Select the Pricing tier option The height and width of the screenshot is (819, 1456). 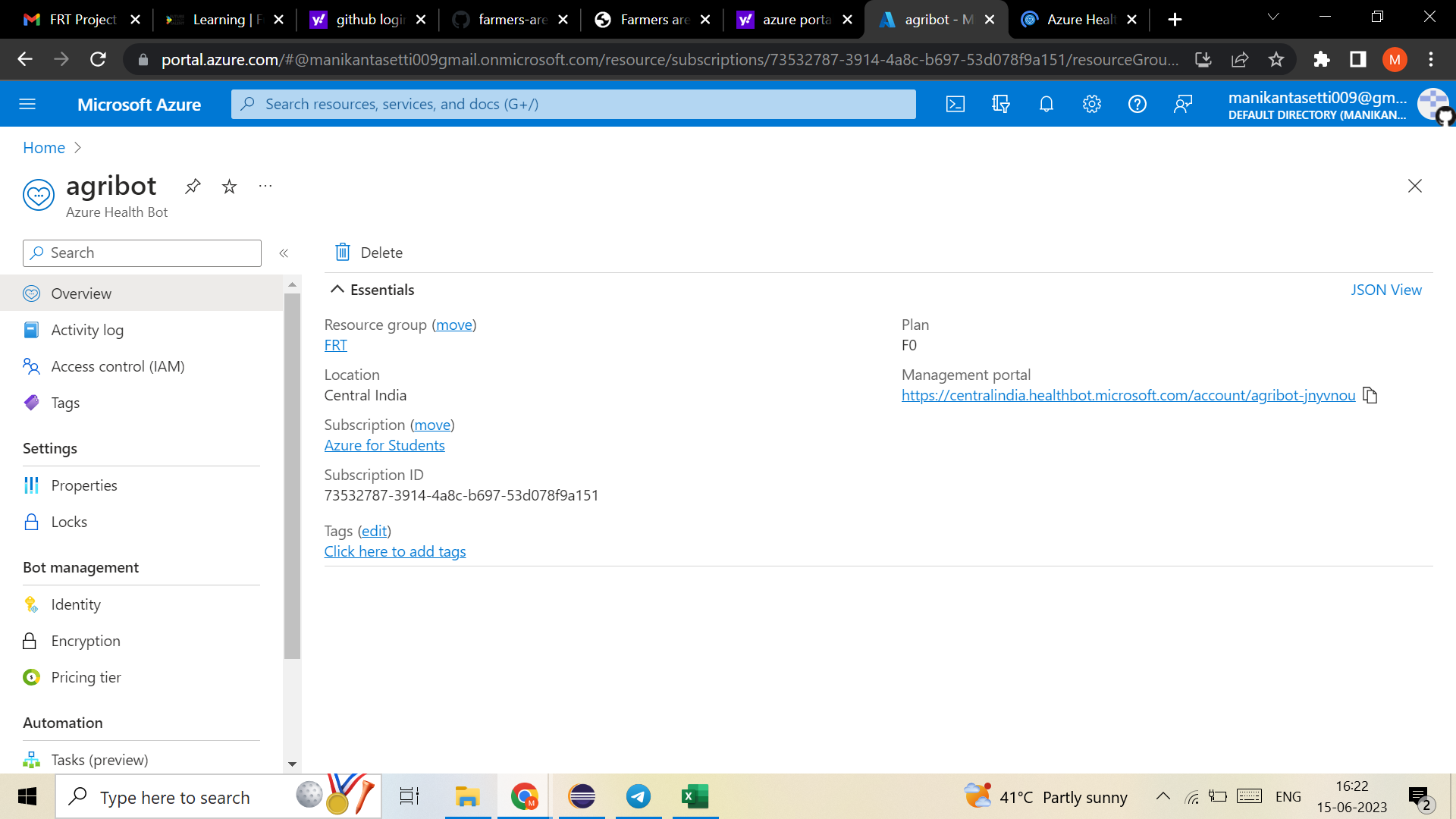(86, 677)
